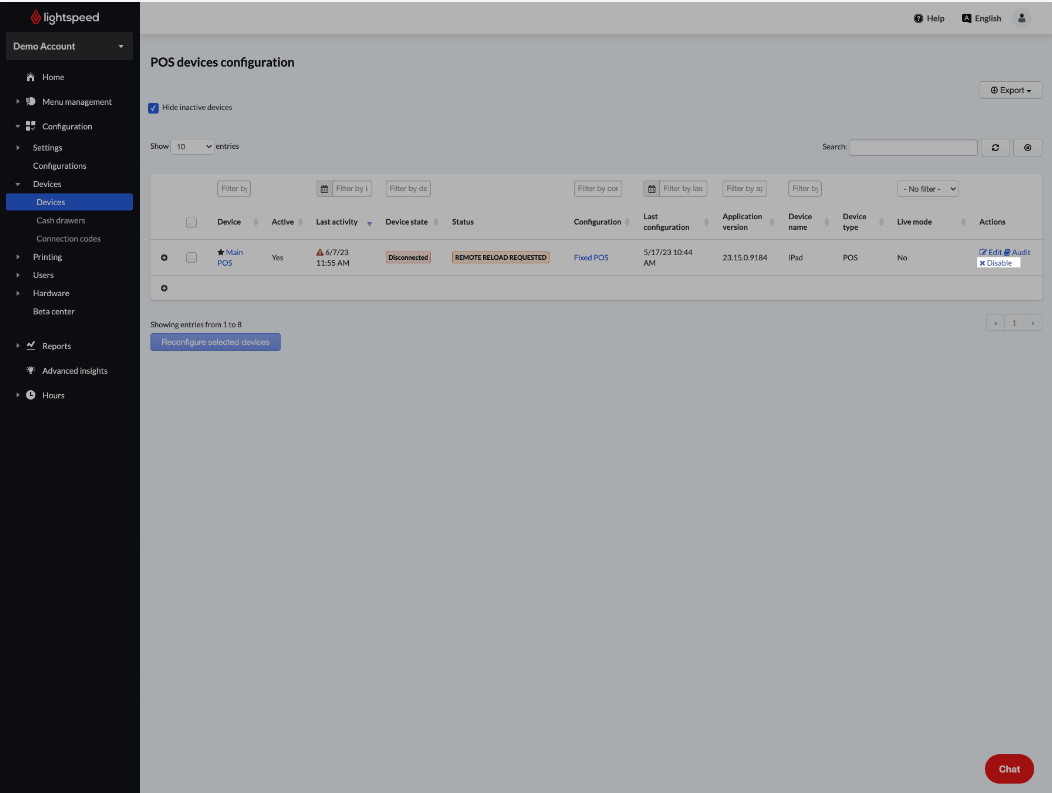The image size is (1052, 793).
Task: Click the round icon button beside refresh
Action: click(x=1027, y=147)
